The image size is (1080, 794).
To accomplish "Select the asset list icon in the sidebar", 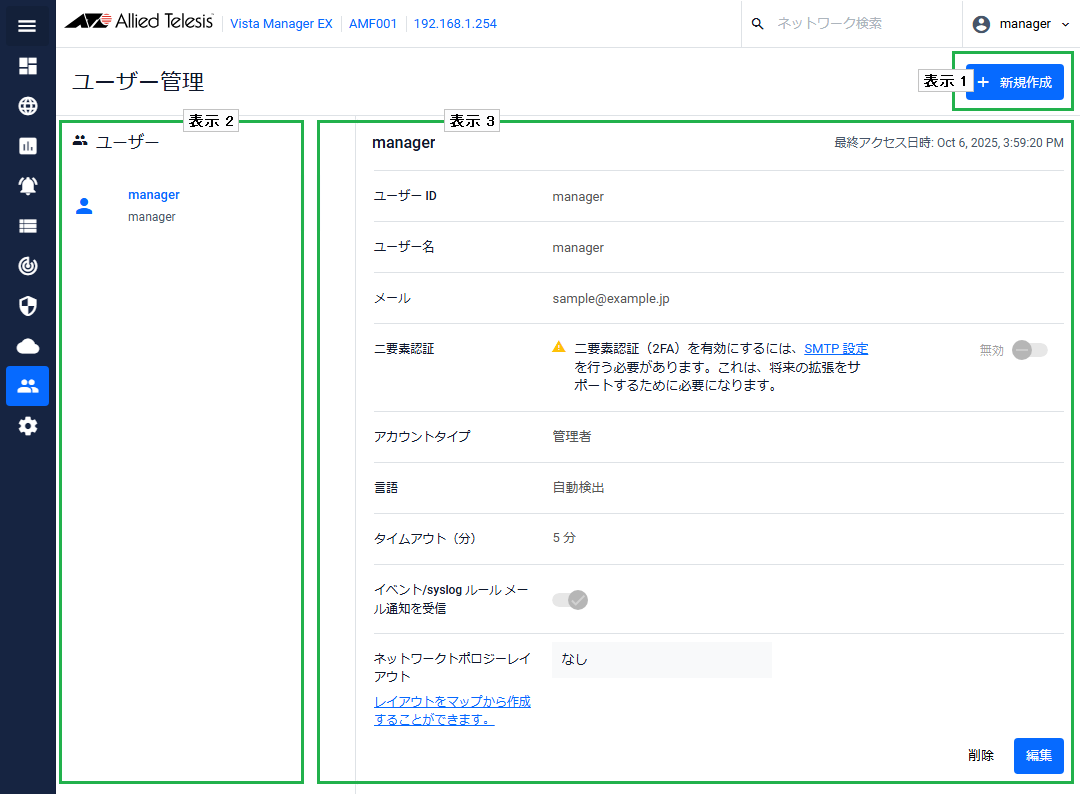I will [x=27, y=226].
